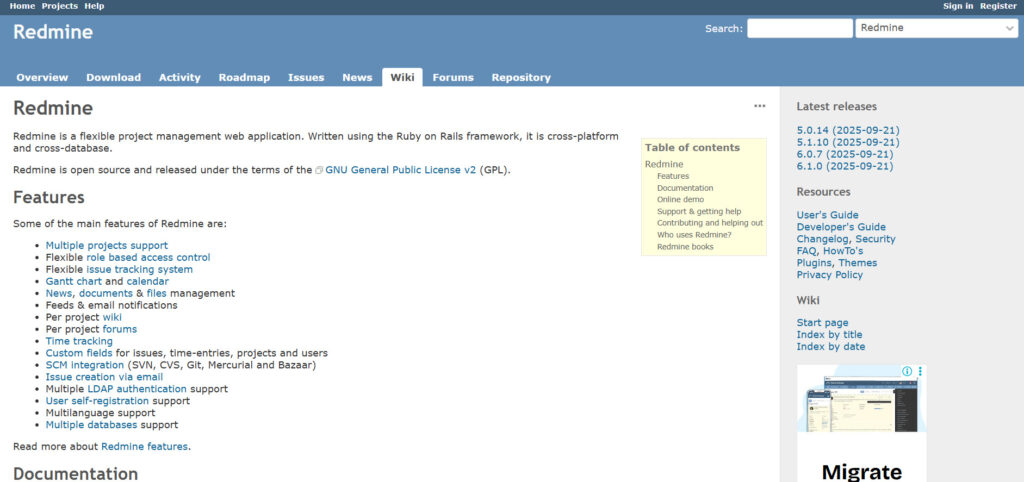Open role based access control link
Image resolution: width=1024 pixels, height=482 pixels.
pos(148,257)
